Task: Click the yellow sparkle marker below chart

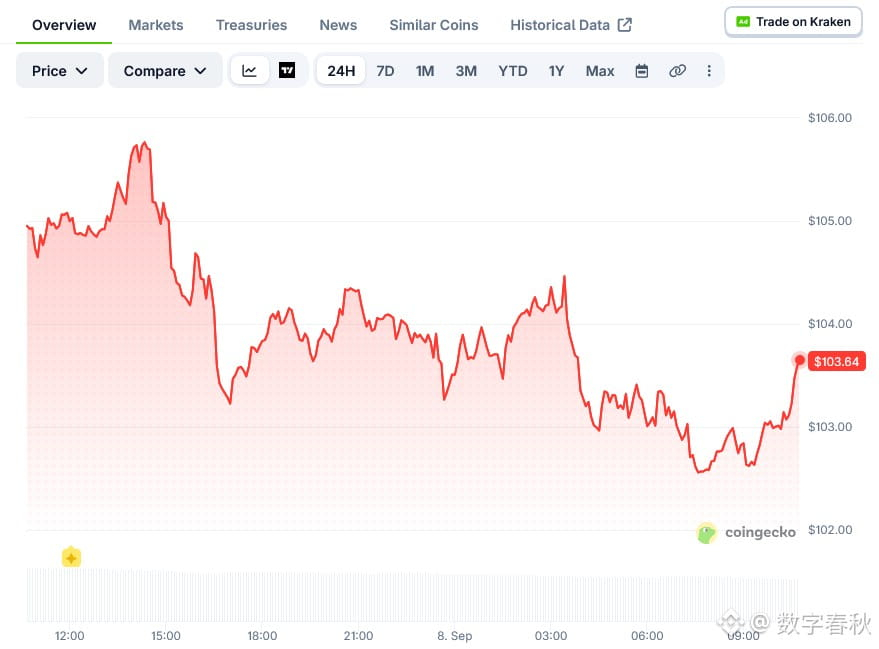Action: tap(71, 557)
